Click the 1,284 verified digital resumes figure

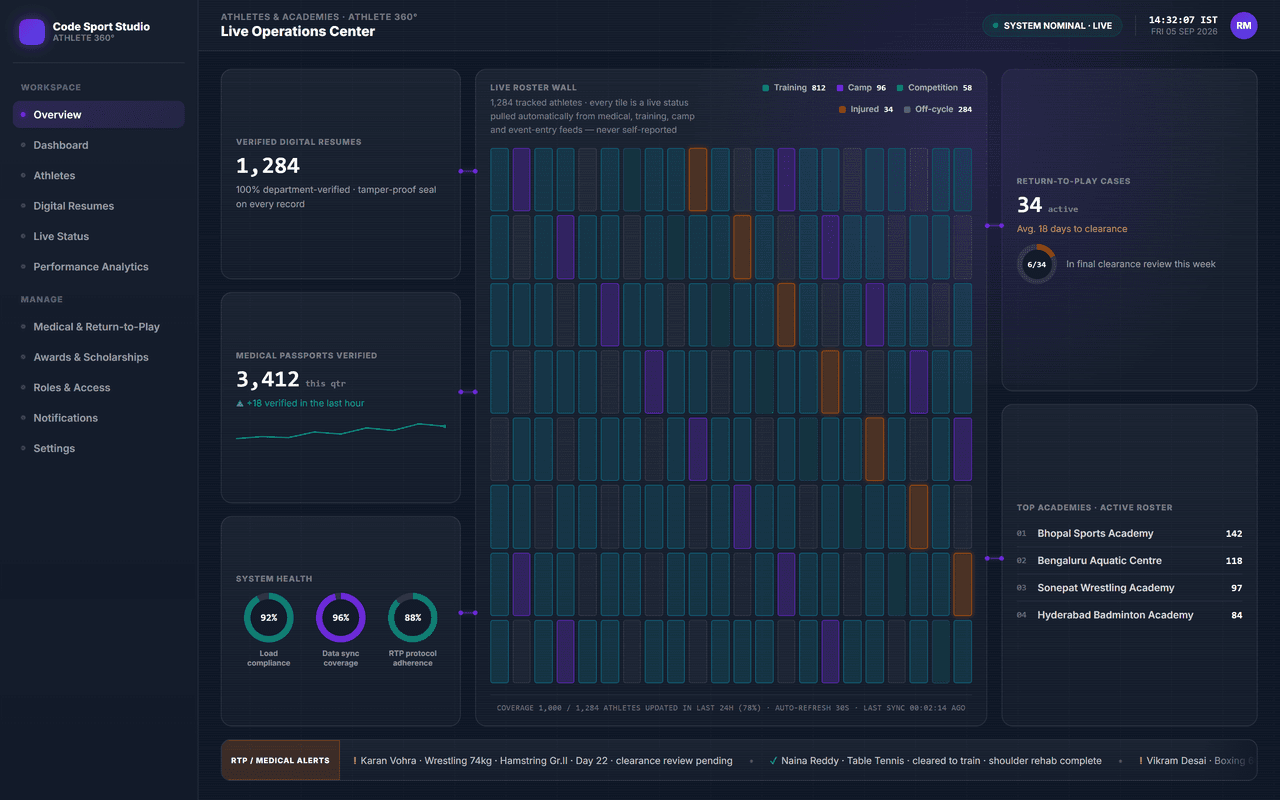coord(268,166)
